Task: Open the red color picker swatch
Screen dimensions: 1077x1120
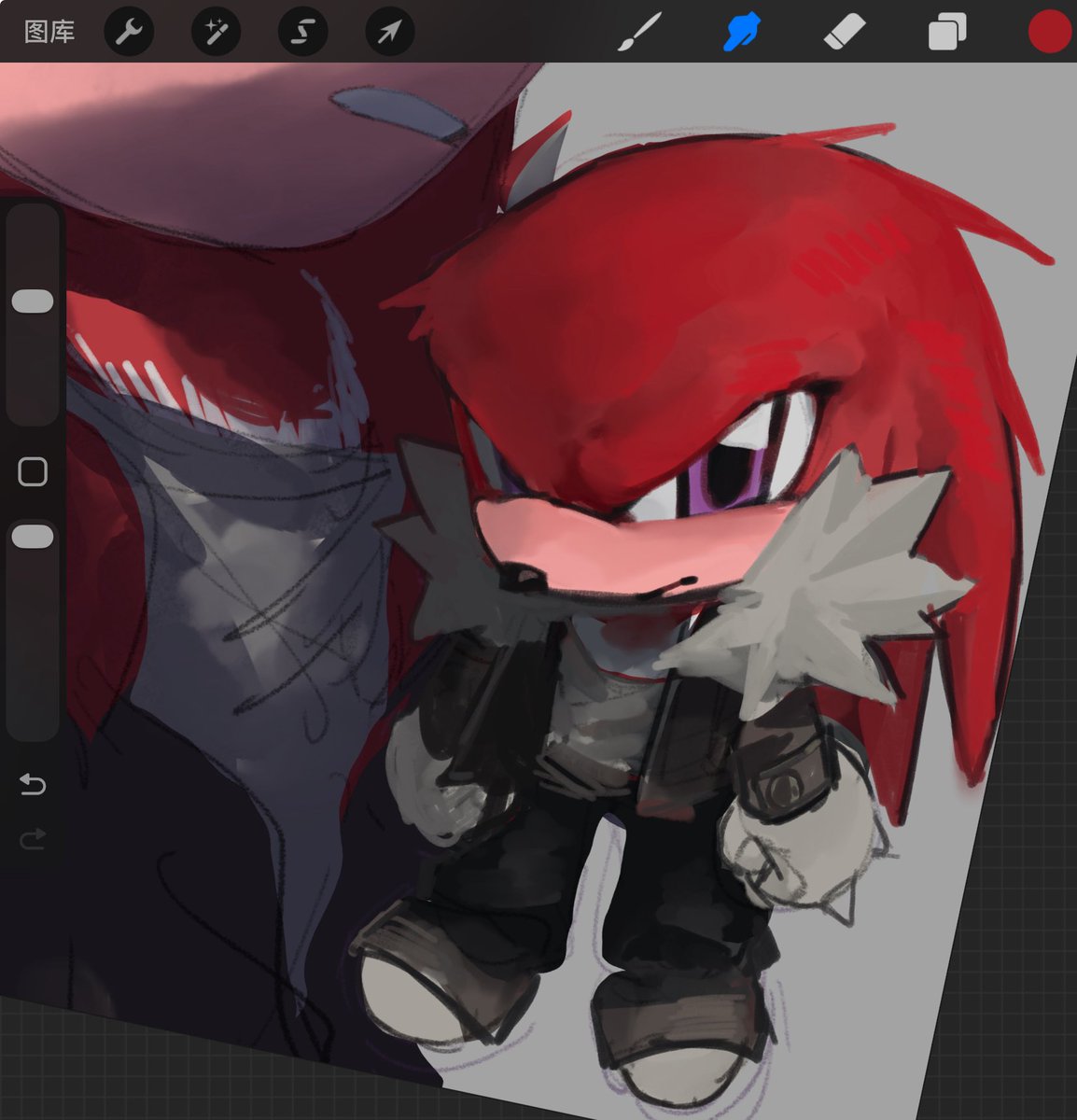Action: (1049, 32)
